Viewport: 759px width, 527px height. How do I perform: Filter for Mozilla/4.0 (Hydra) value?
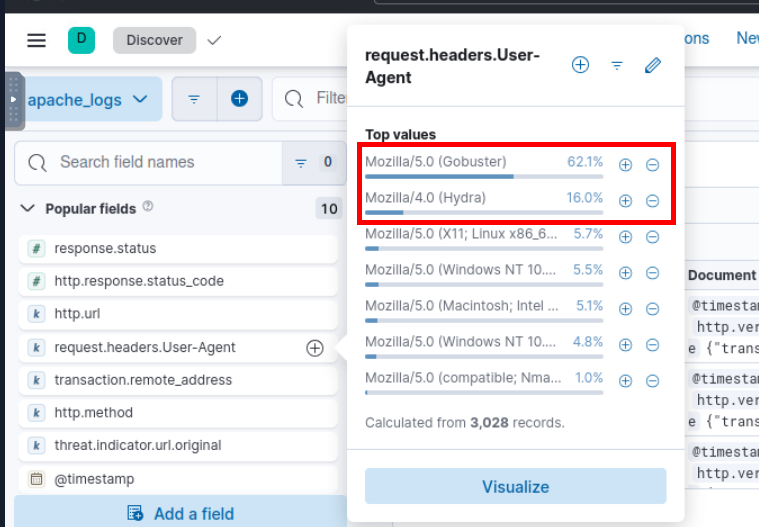(625, 201)
